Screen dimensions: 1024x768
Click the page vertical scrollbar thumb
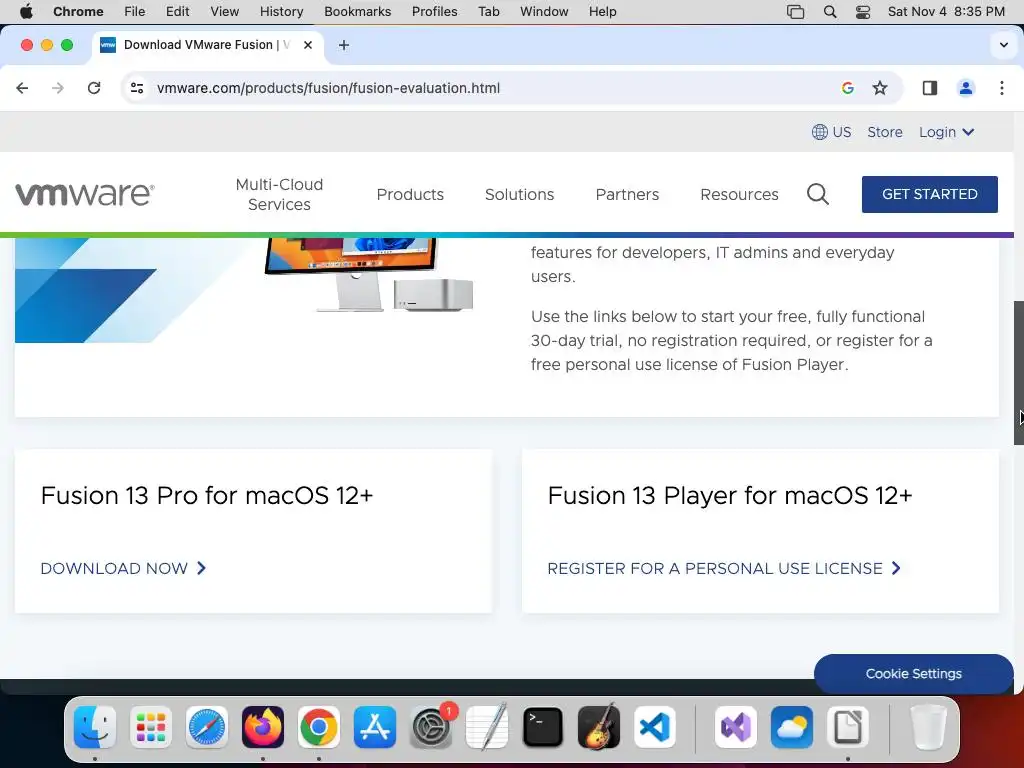1018,372
